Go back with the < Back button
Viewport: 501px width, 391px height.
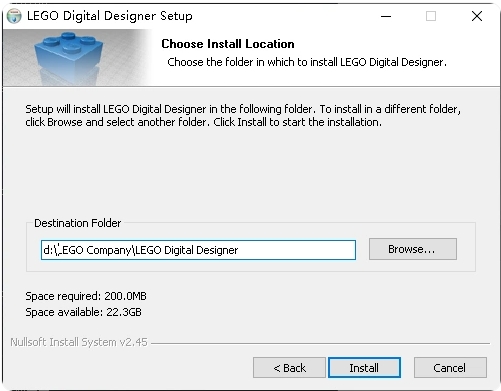289,368
